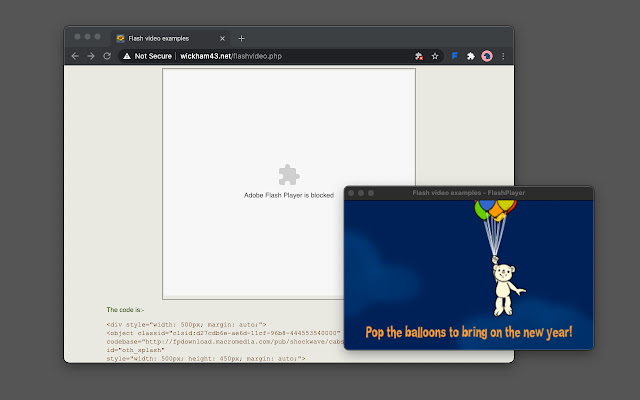Click the blocked plugin icon in address bar
640x400 pixels.
click(418, 56)
